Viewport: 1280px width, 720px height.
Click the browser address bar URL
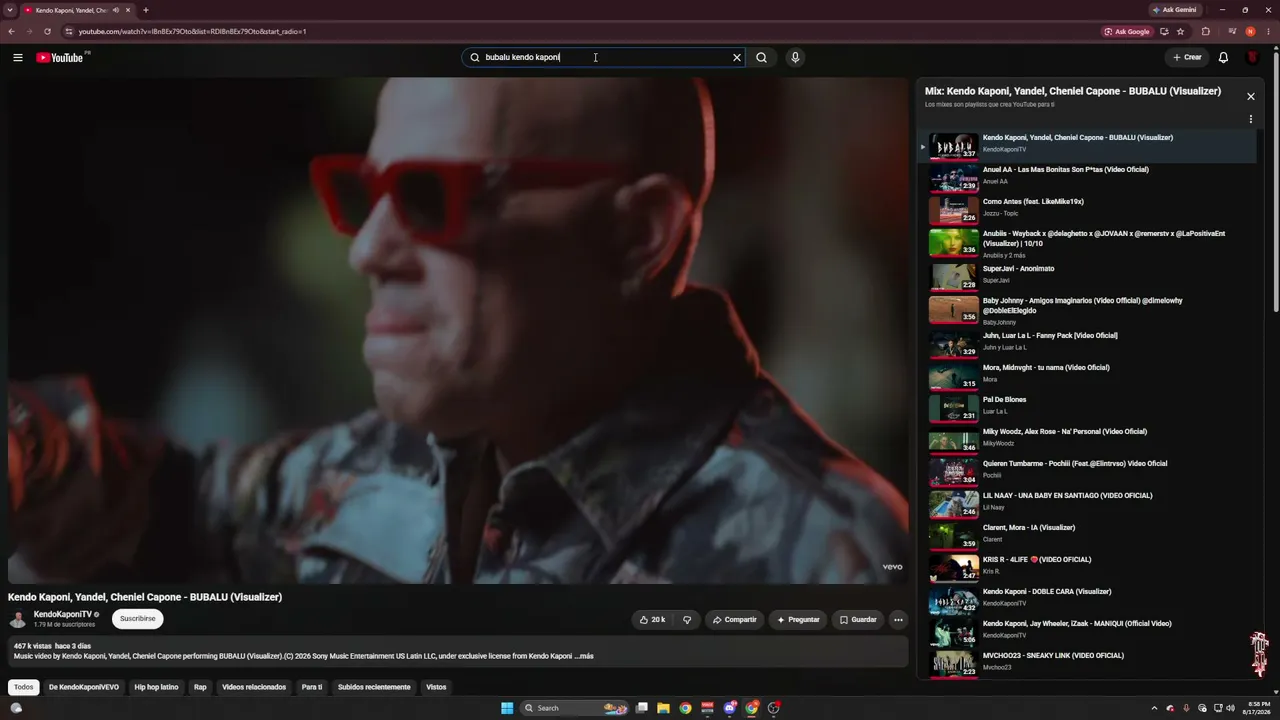pos(192,31)
